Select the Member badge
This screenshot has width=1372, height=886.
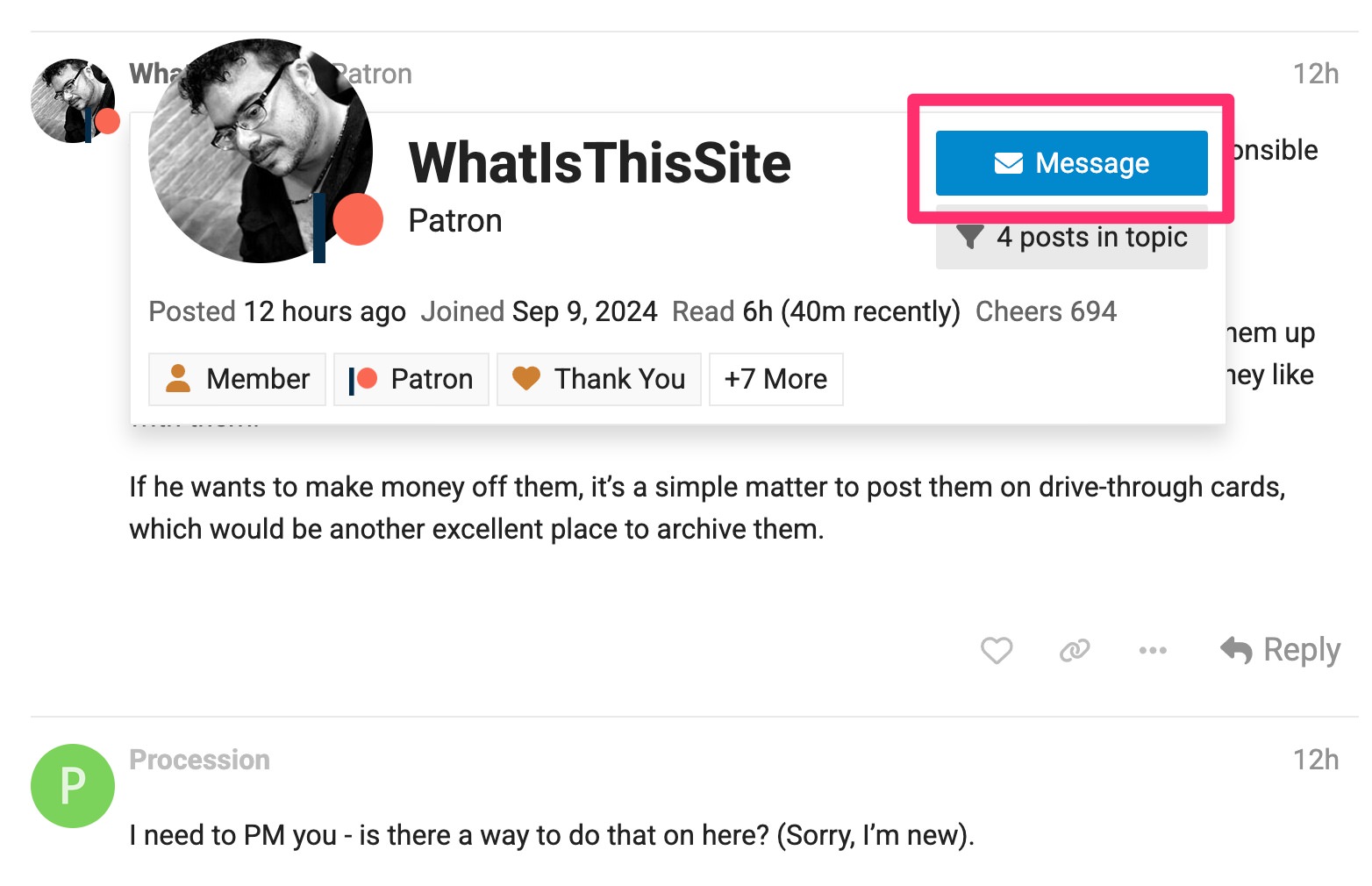[x=237, y=379]
